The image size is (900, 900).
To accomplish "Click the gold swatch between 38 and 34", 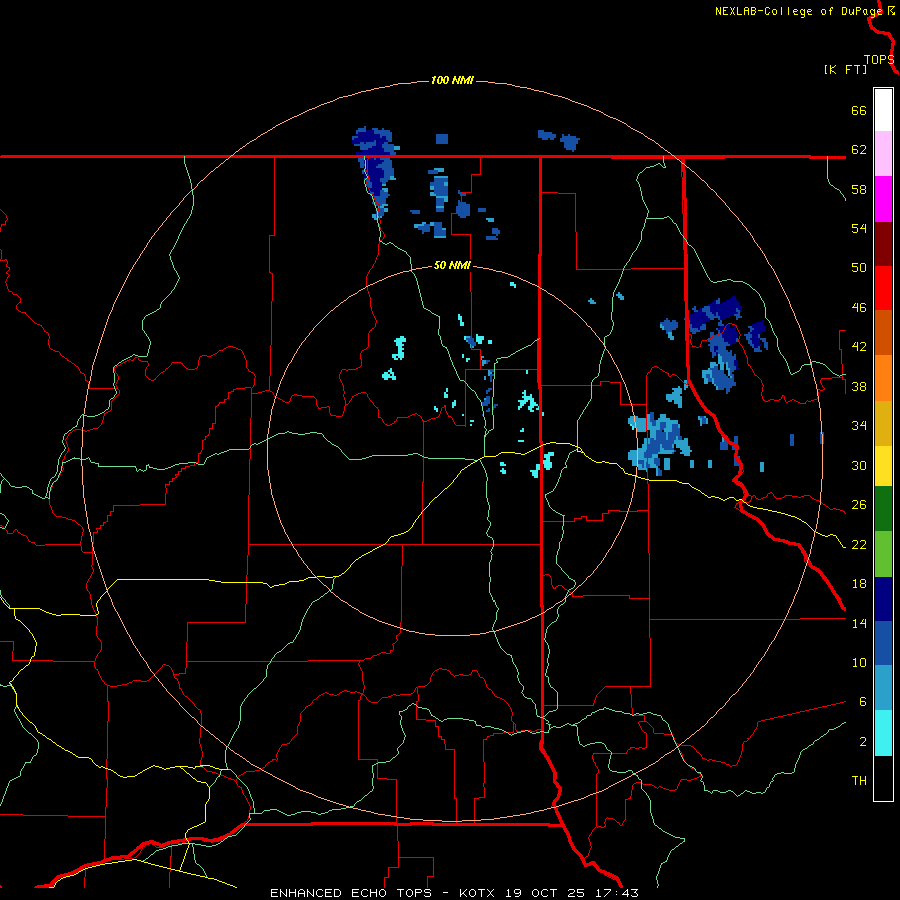I will pyautogui.click(x=883, y=423).
